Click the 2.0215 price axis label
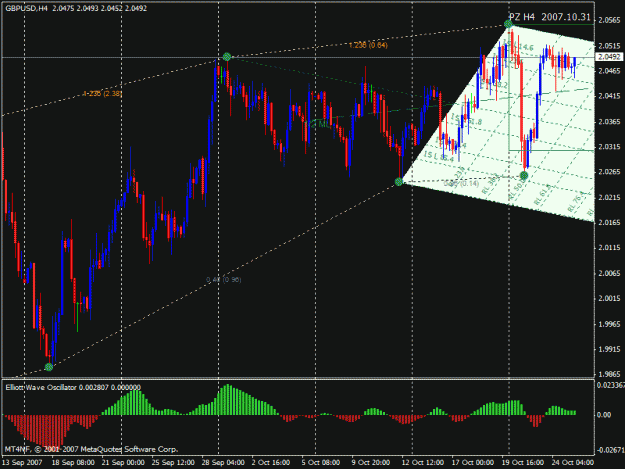 pyautogui.click(x=609, y=197)
